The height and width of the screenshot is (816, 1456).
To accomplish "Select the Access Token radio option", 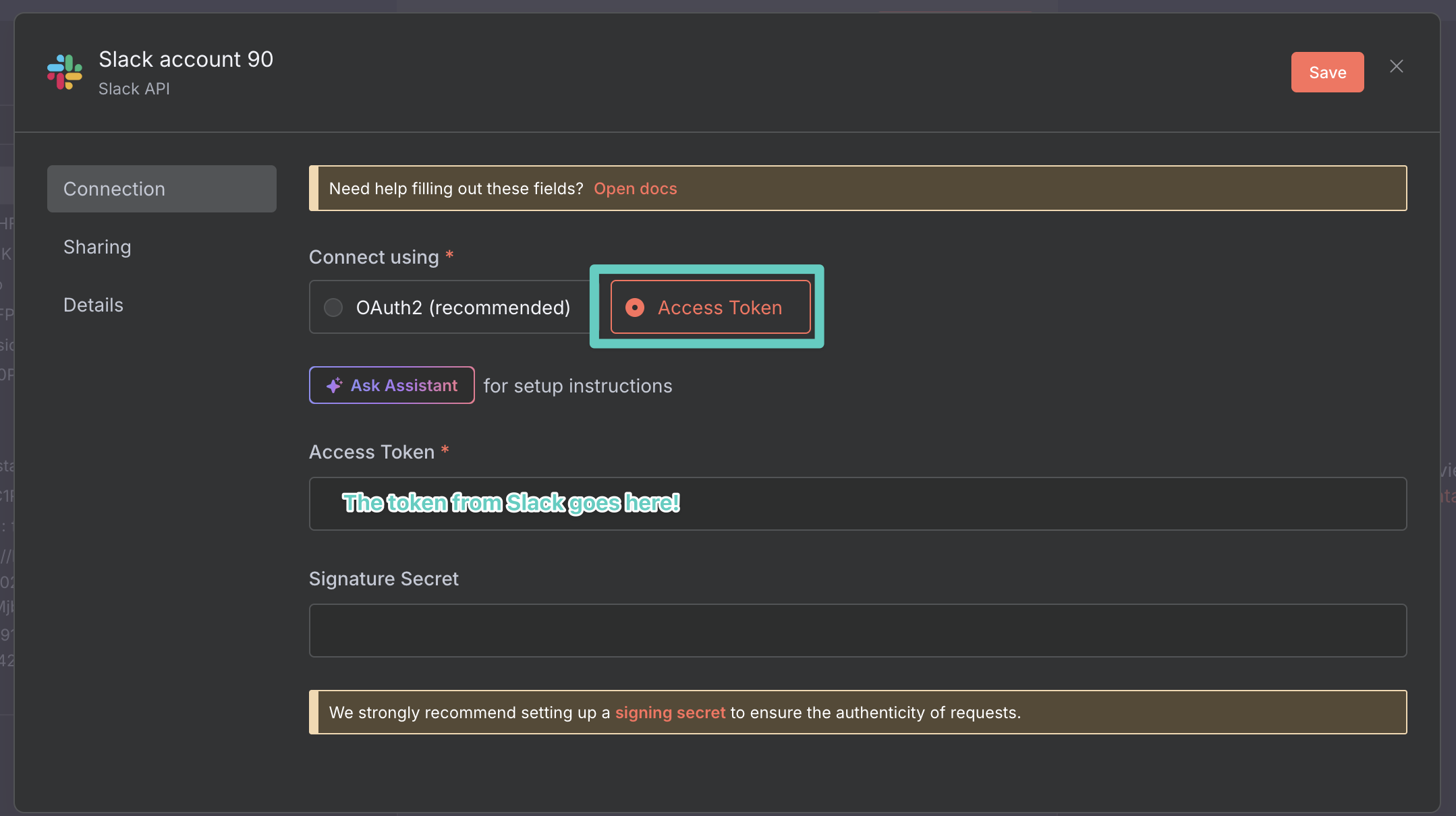I will [x=635, y=308].
